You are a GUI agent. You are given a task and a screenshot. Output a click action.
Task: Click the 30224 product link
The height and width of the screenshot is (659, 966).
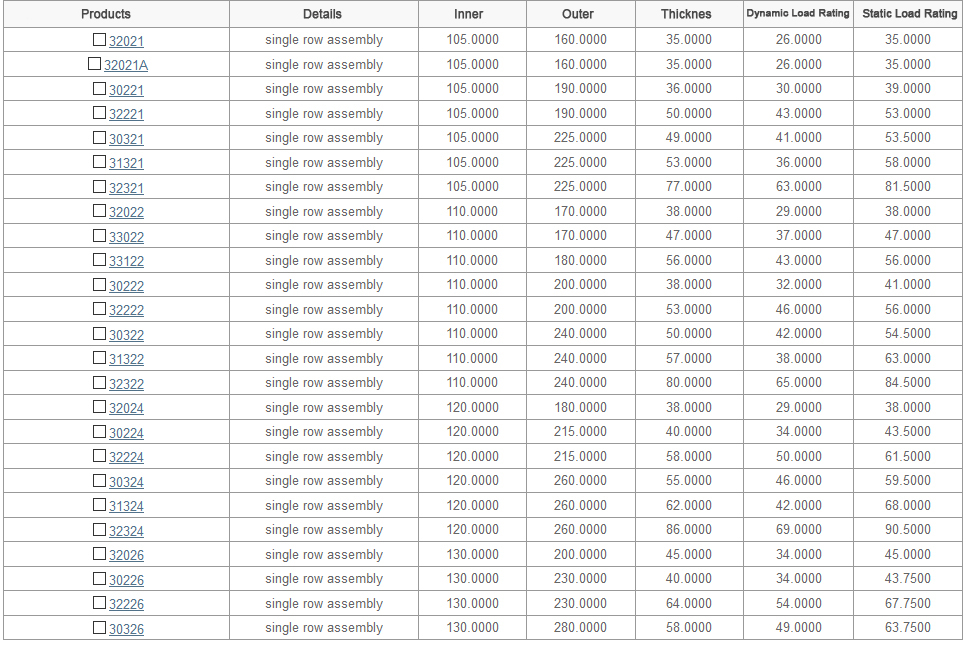(x=126, y=432)
